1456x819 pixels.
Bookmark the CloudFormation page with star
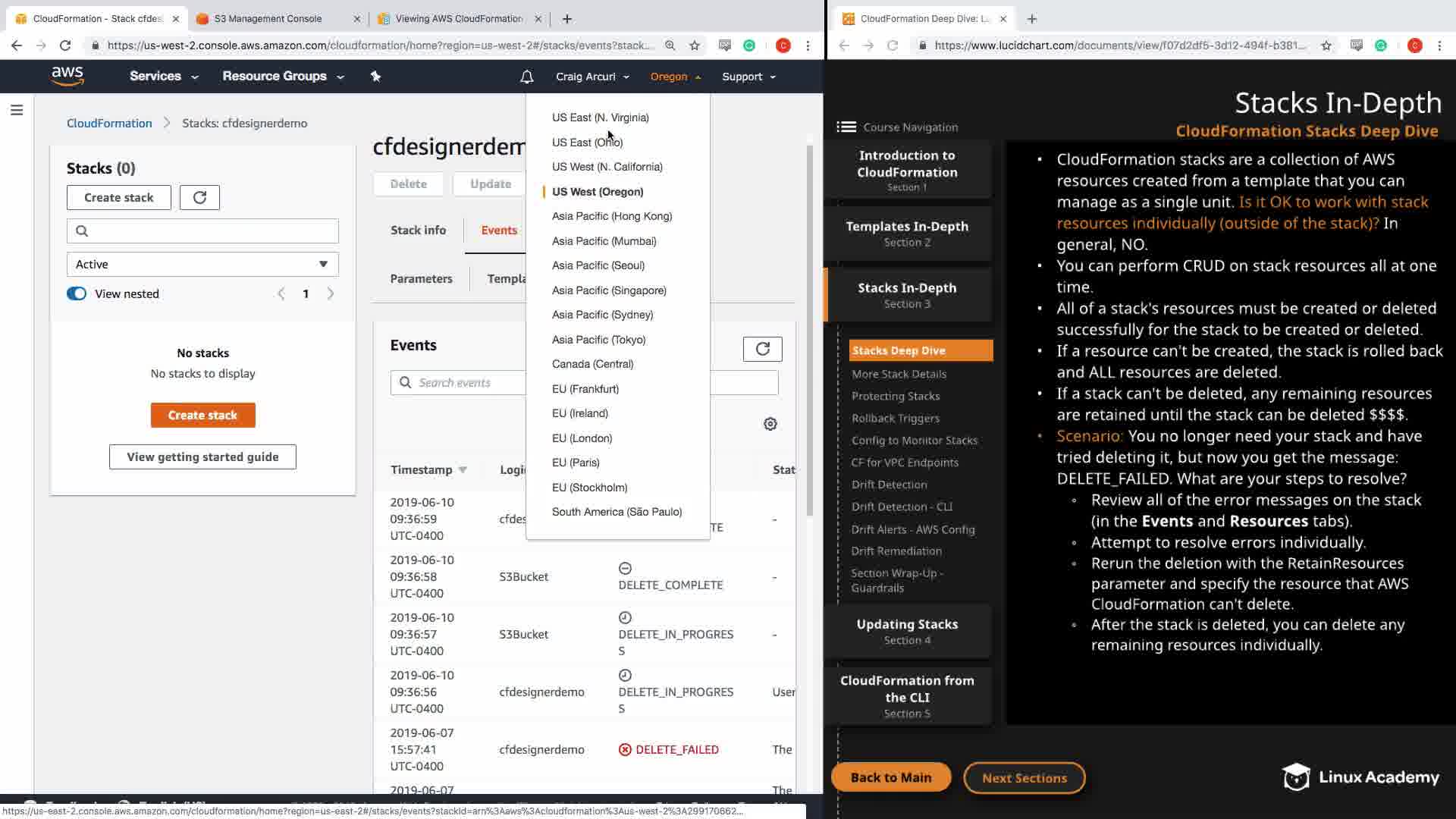click(x=695, y=45)
